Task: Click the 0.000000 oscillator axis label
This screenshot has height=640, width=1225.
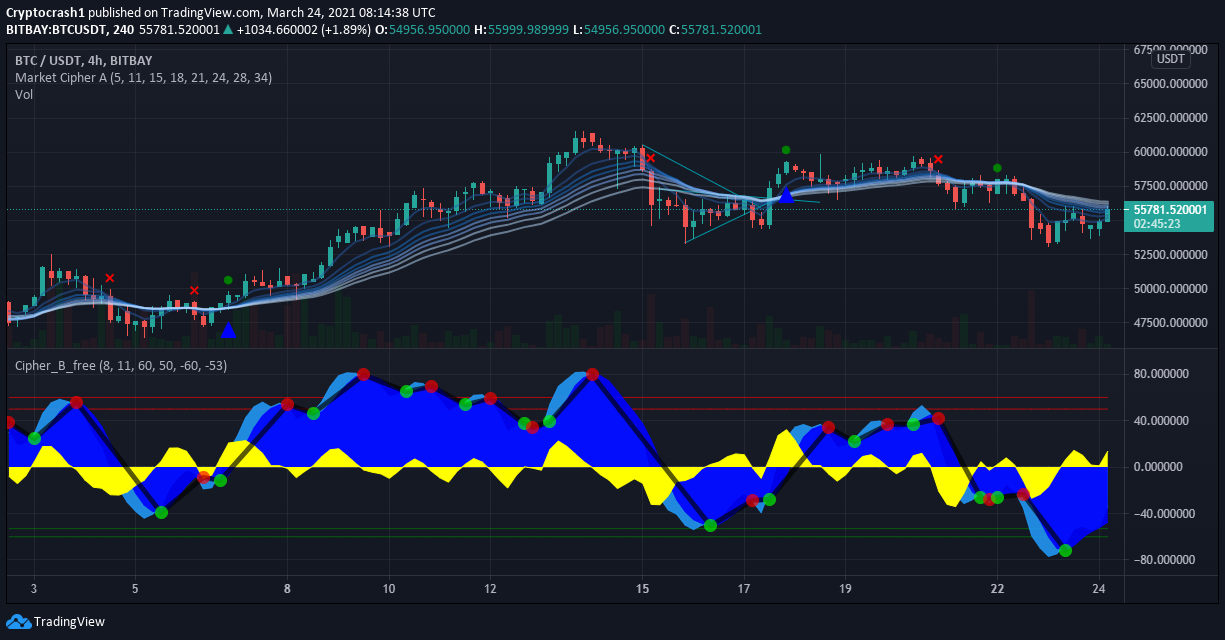Action: tap(1158, 467)
